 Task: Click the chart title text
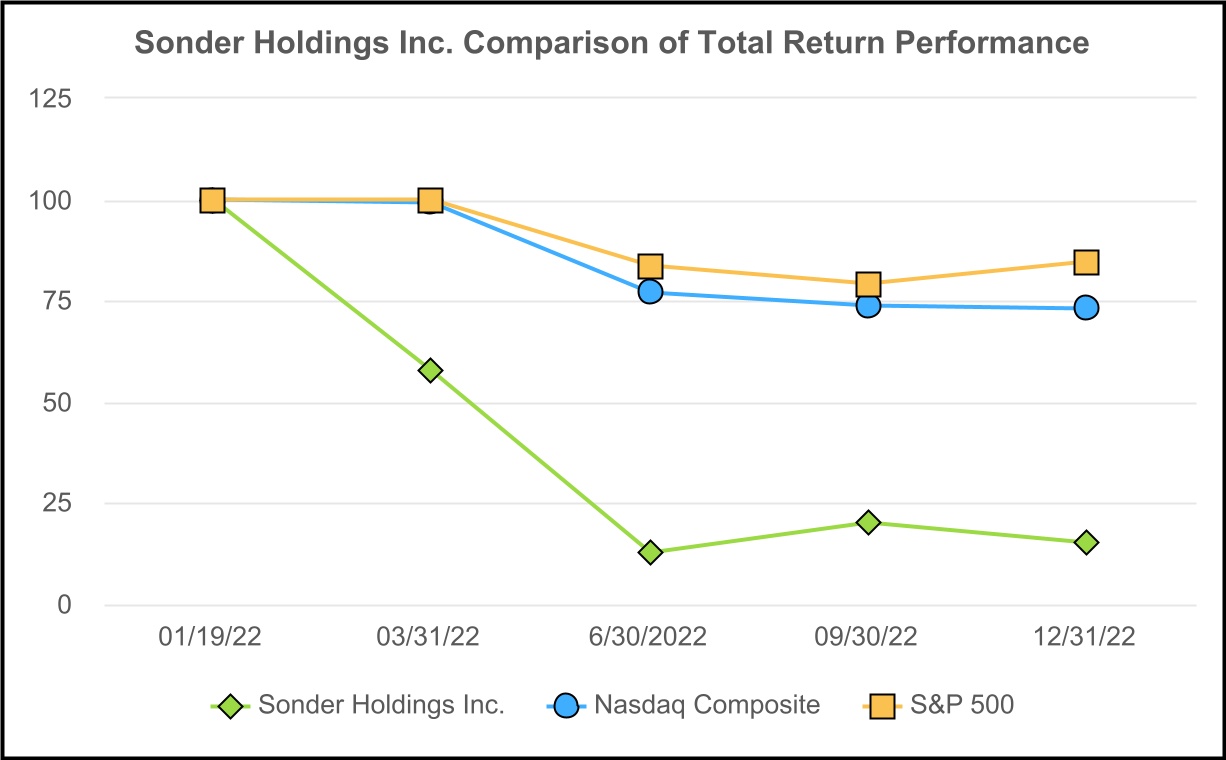611,44
